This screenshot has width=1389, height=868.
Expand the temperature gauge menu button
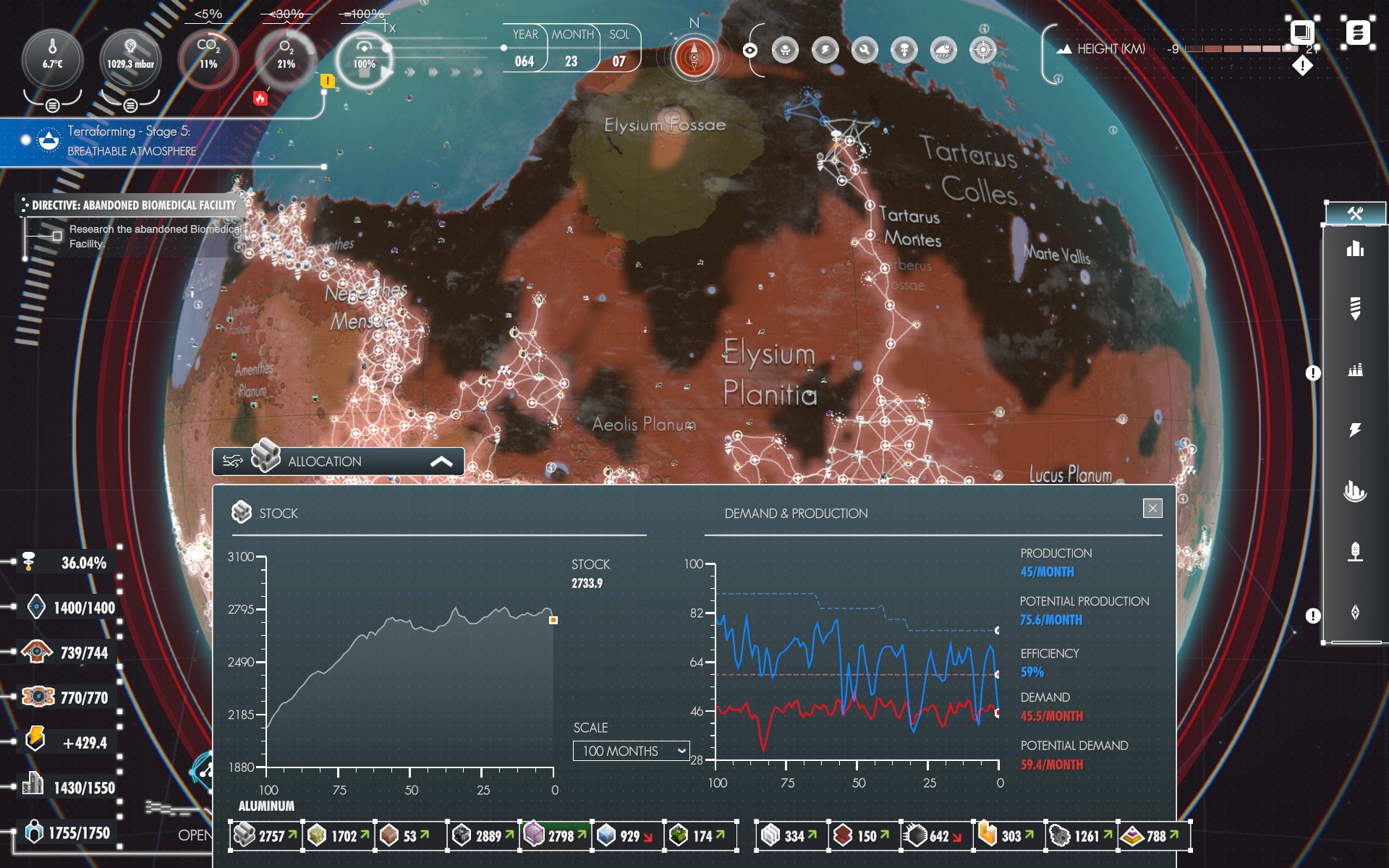click(x=52, y=106)
